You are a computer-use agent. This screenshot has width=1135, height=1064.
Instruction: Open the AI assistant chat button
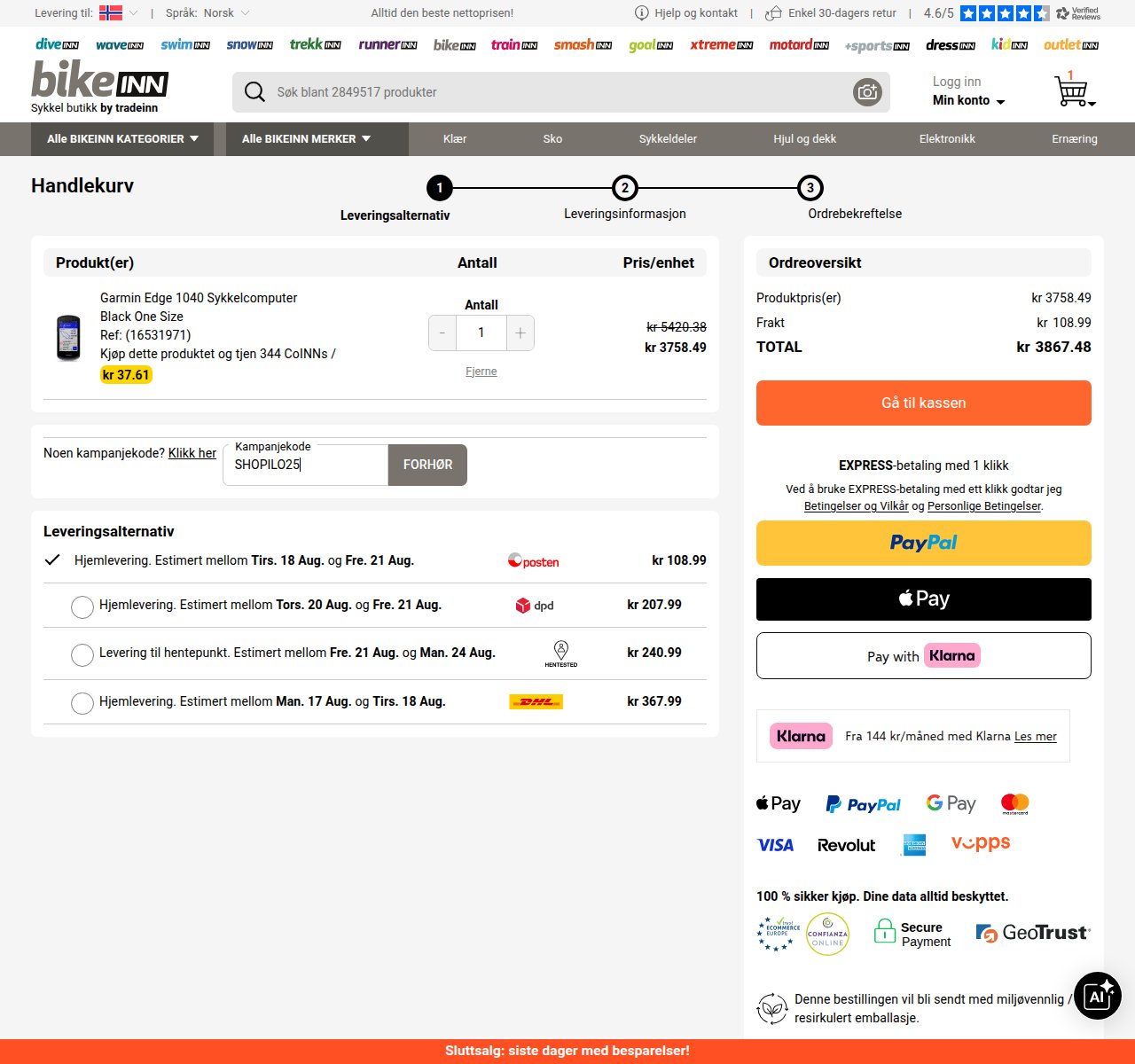pyautogui.click(x=1098, y=996)
